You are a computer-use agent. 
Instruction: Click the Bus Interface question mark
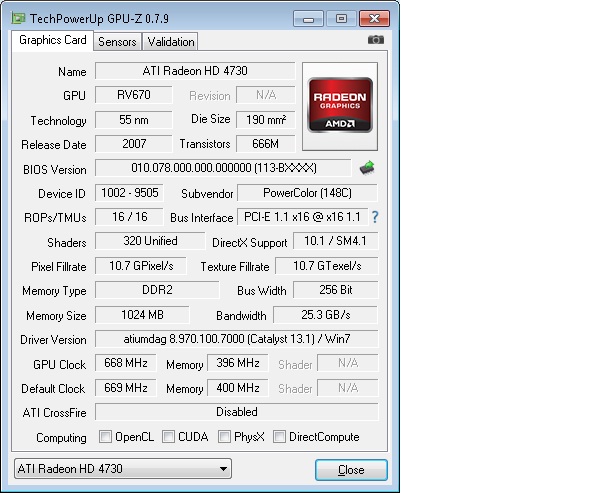pyautogui.click(x=375, y=217)
